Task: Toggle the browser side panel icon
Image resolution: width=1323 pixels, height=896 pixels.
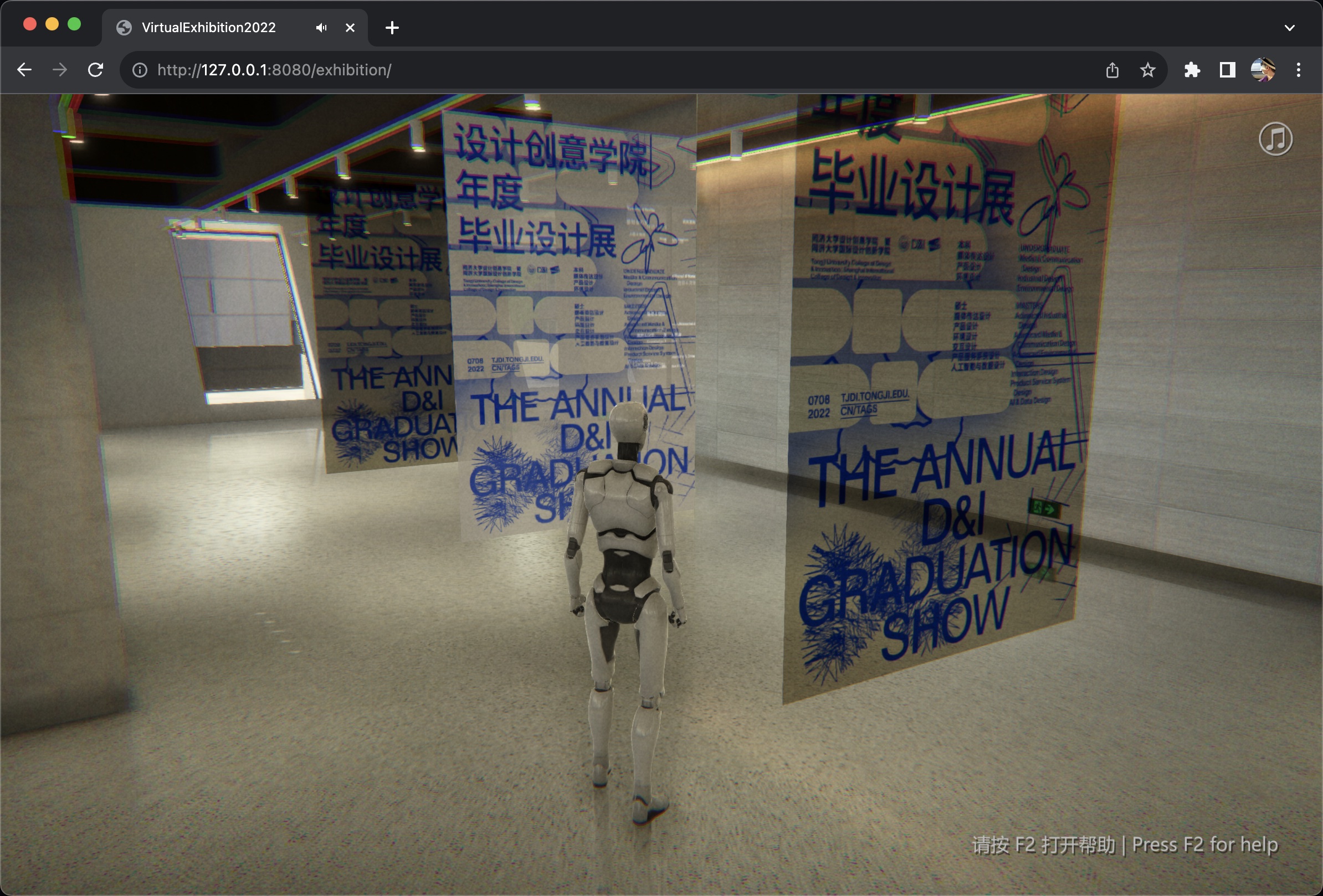Action: (1227, 70)
